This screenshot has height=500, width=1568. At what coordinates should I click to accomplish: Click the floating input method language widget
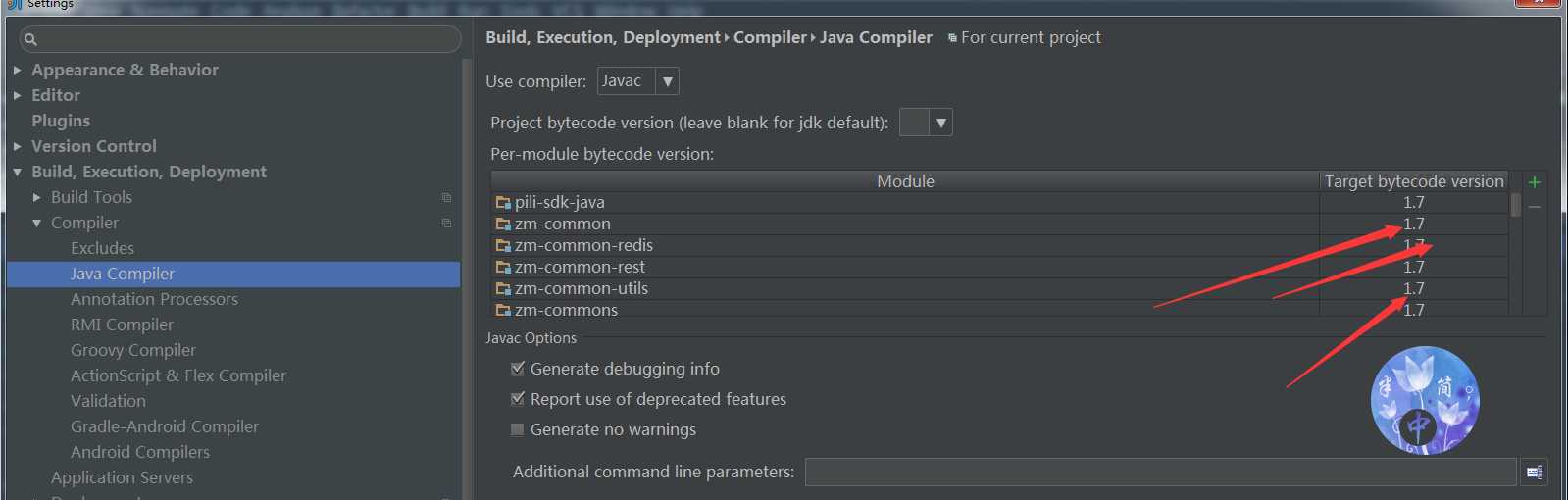coord(1425,400)
